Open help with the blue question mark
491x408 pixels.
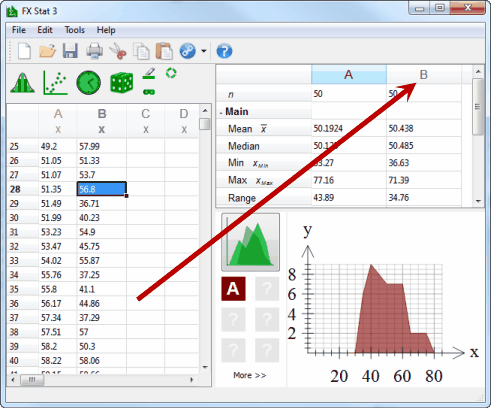click(224, 51)
